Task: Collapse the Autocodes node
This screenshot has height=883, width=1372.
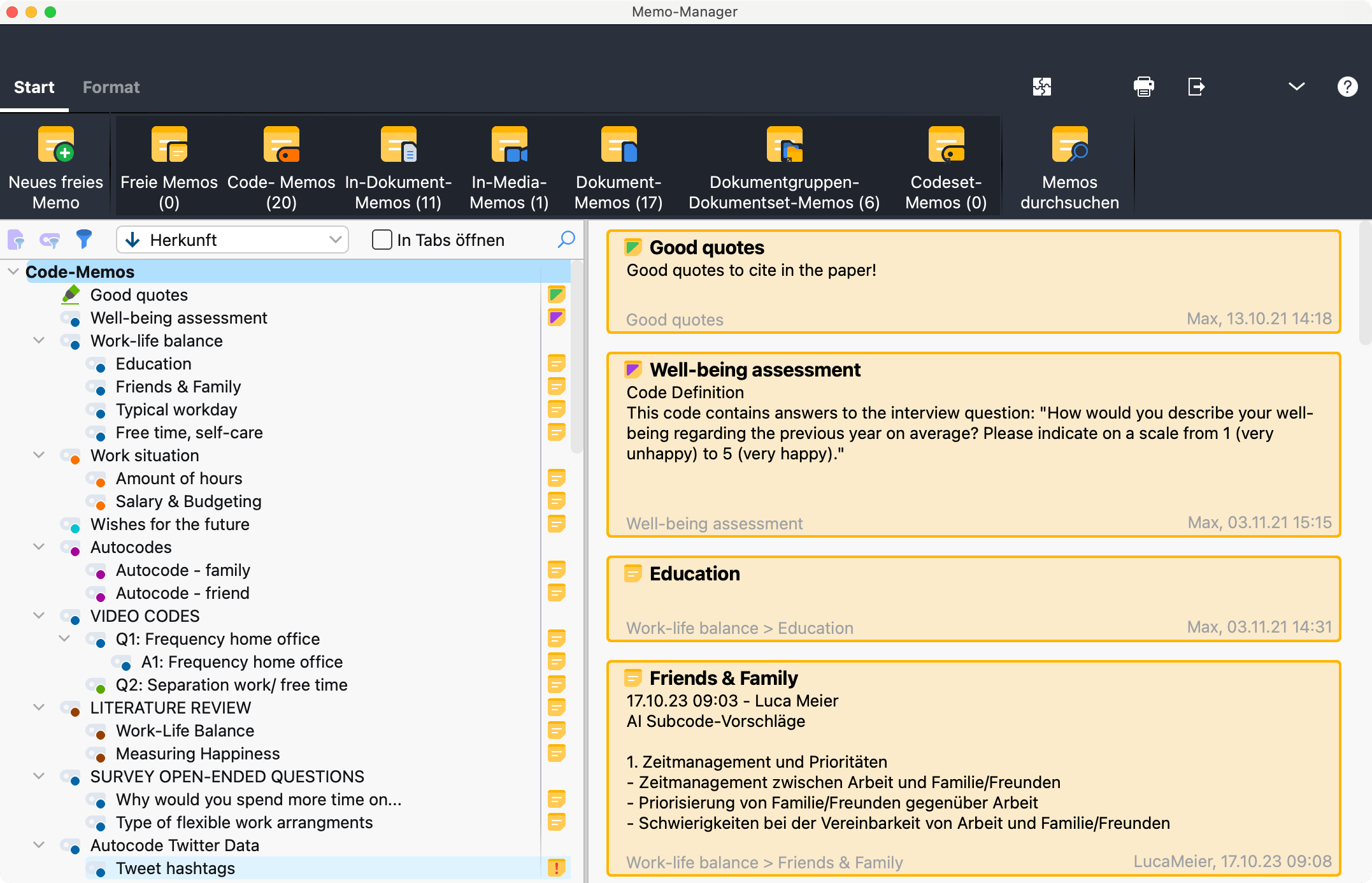Action: (39, 547)
